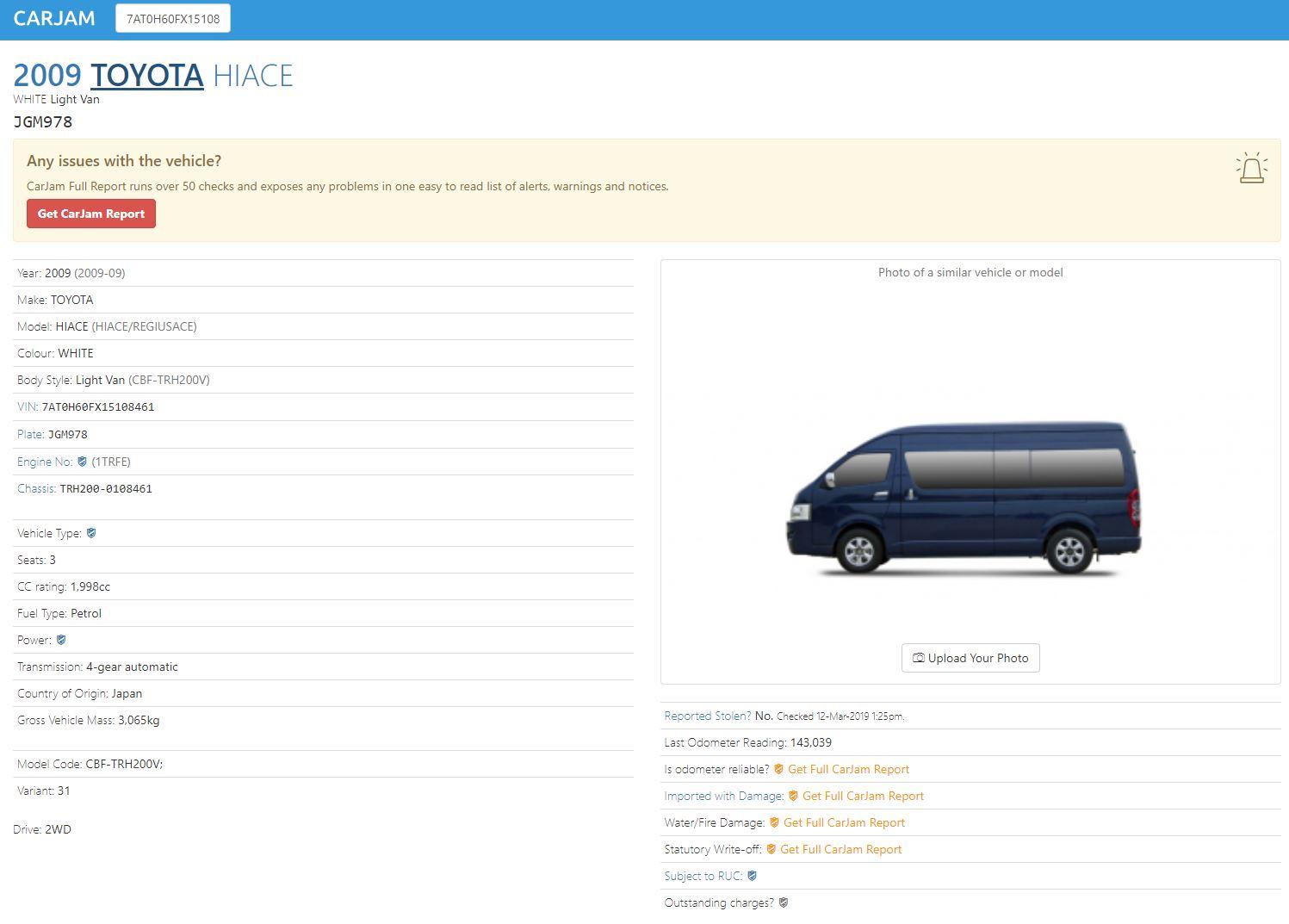
Task: Click the VIN search field in header
Action: click(173, 18)
